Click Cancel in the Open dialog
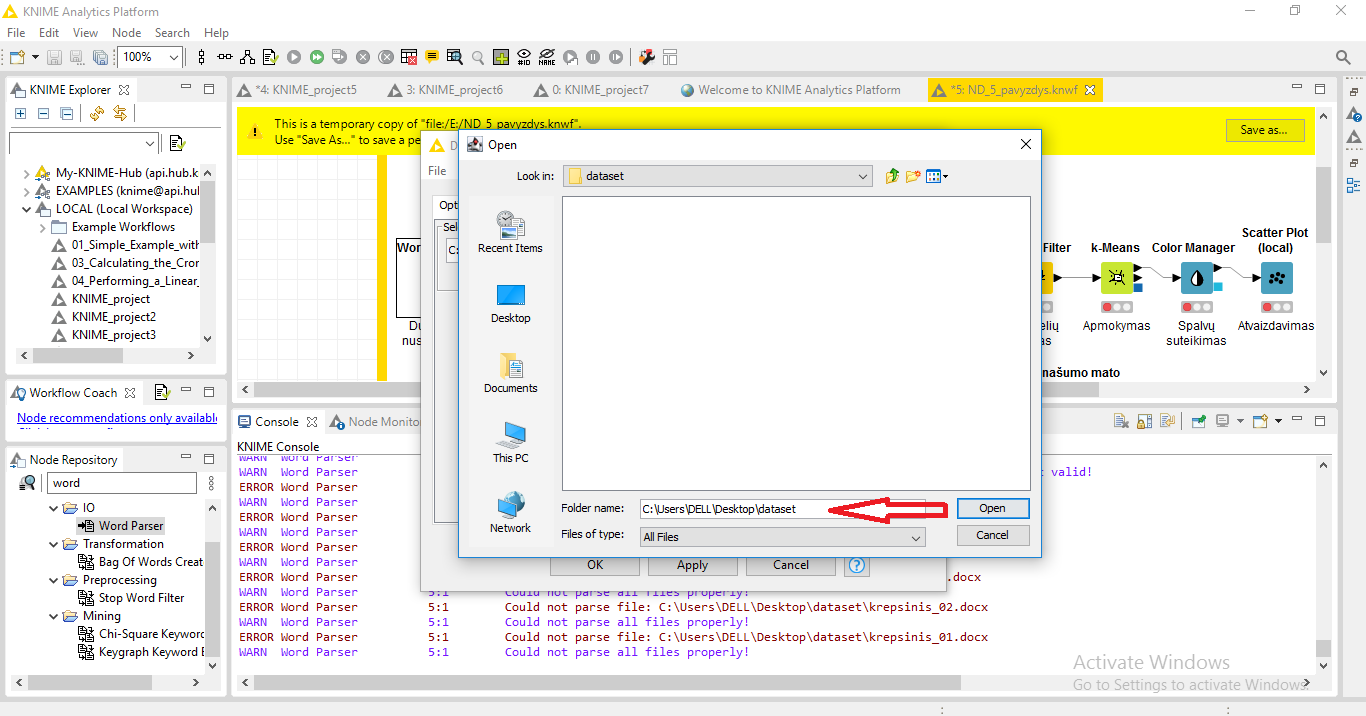The image size is (1366, 716). (992, 535)
